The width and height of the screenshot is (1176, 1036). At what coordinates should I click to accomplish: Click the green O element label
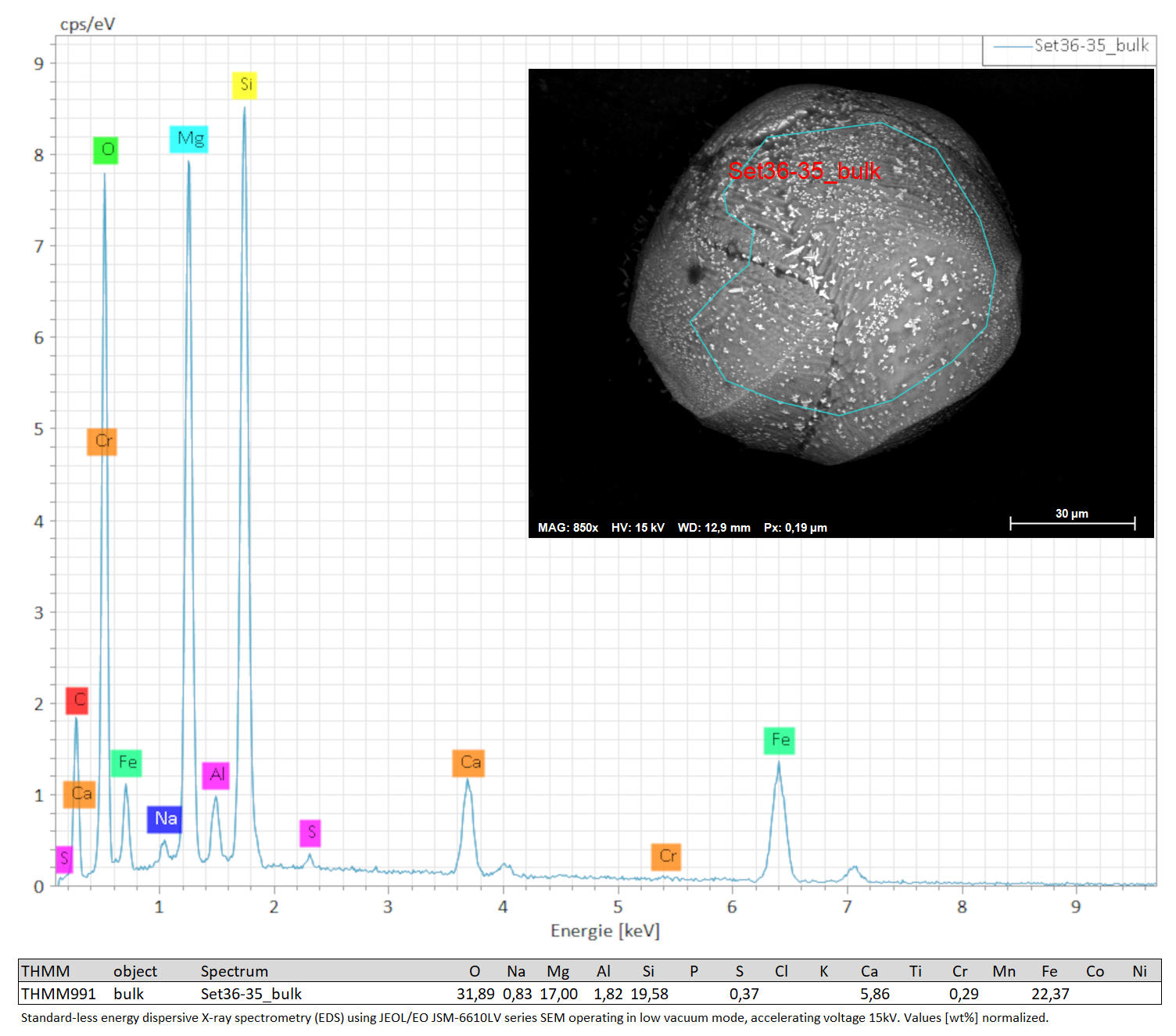tap(106, 149)
